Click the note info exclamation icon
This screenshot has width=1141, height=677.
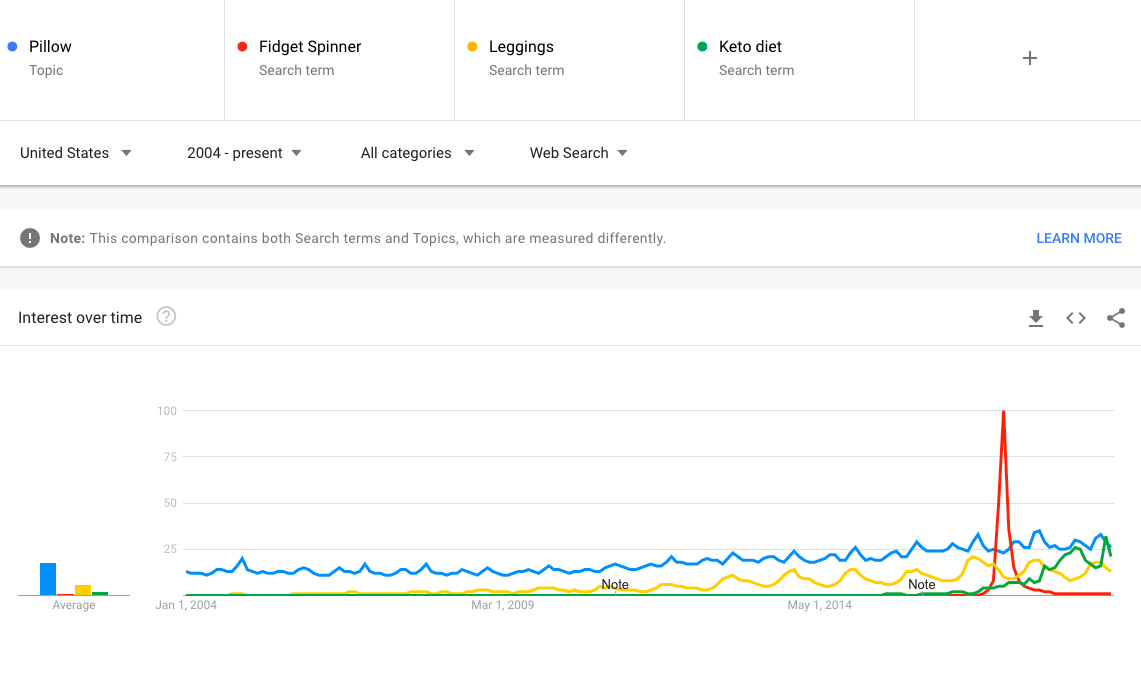tap(30, 238)
